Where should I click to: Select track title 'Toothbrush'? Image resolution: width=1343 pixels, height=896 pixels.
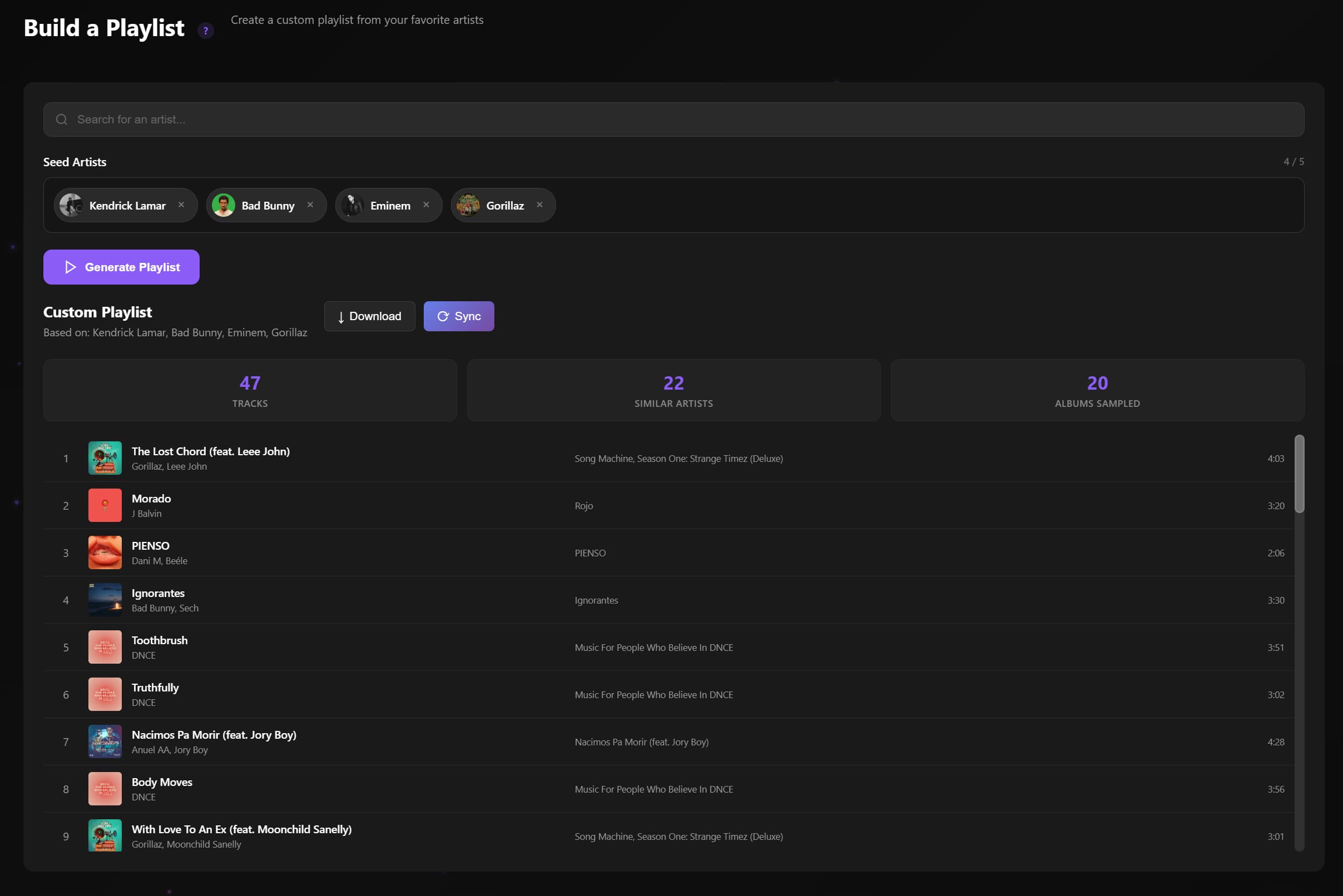click(x=160, y=640)
